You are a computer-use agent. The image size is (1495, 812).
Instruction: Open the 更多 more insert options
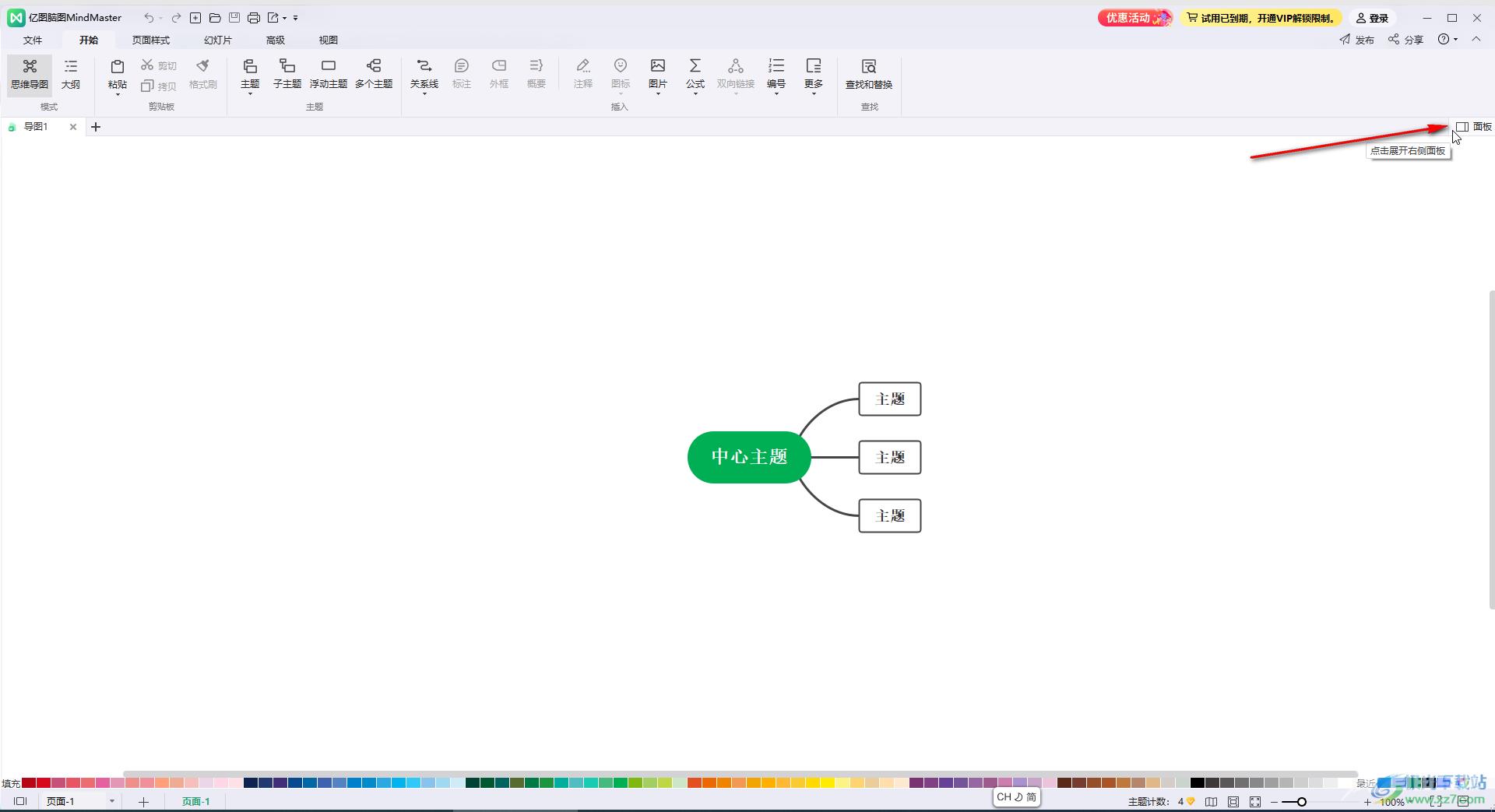click(x=814, y=75)
